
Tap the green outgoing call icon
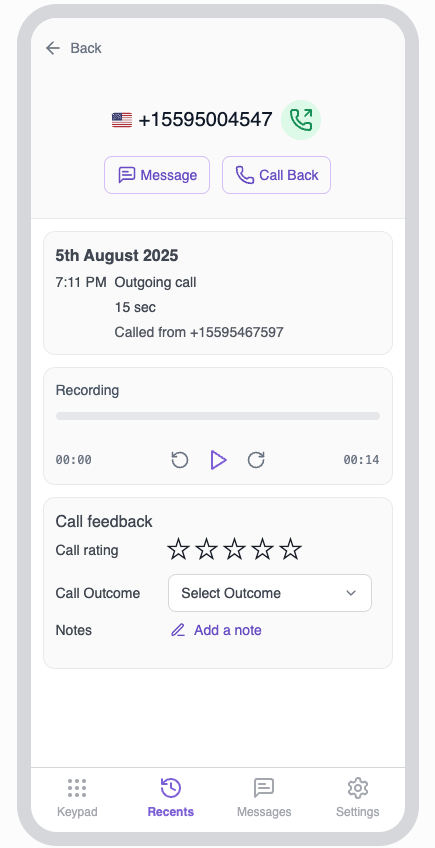click(301, 120)
